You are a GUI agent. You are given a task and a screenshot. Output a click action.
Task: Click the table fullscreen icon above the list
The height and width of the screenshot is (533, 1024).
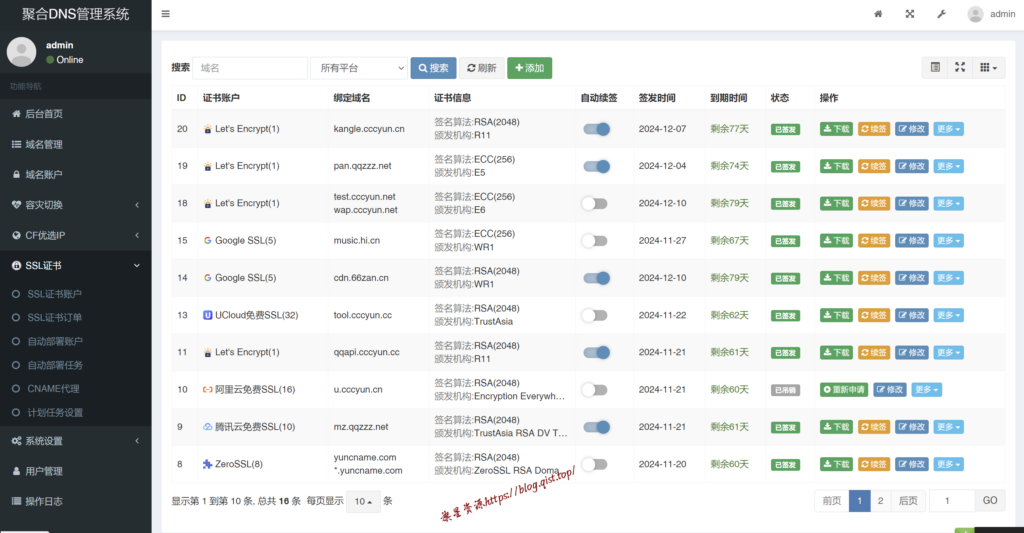pos(960,67)
